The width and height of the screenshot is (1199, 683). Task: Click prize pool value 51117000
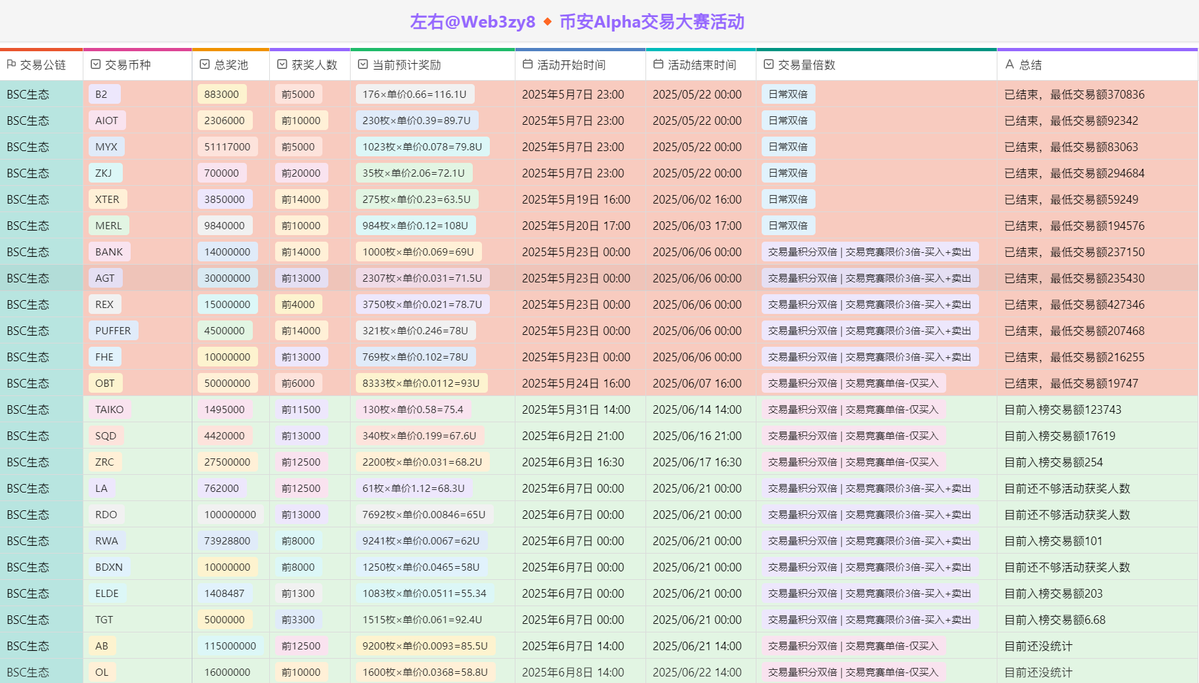[x=227, y=147]
